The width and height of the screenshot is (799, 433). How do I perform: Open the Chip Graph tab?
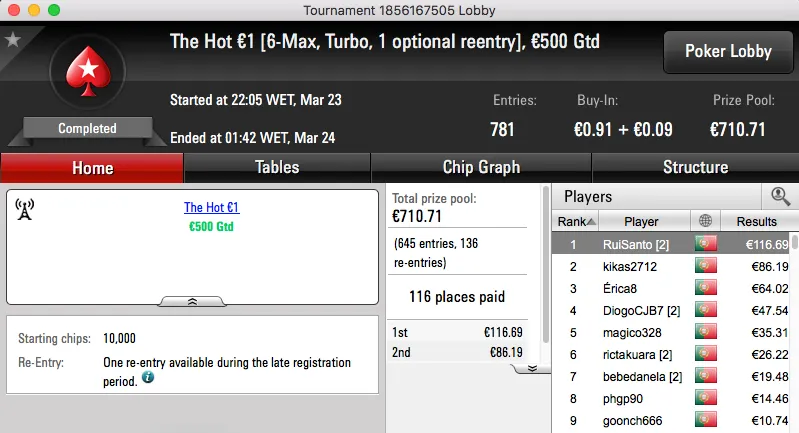[x=481, y=167]
